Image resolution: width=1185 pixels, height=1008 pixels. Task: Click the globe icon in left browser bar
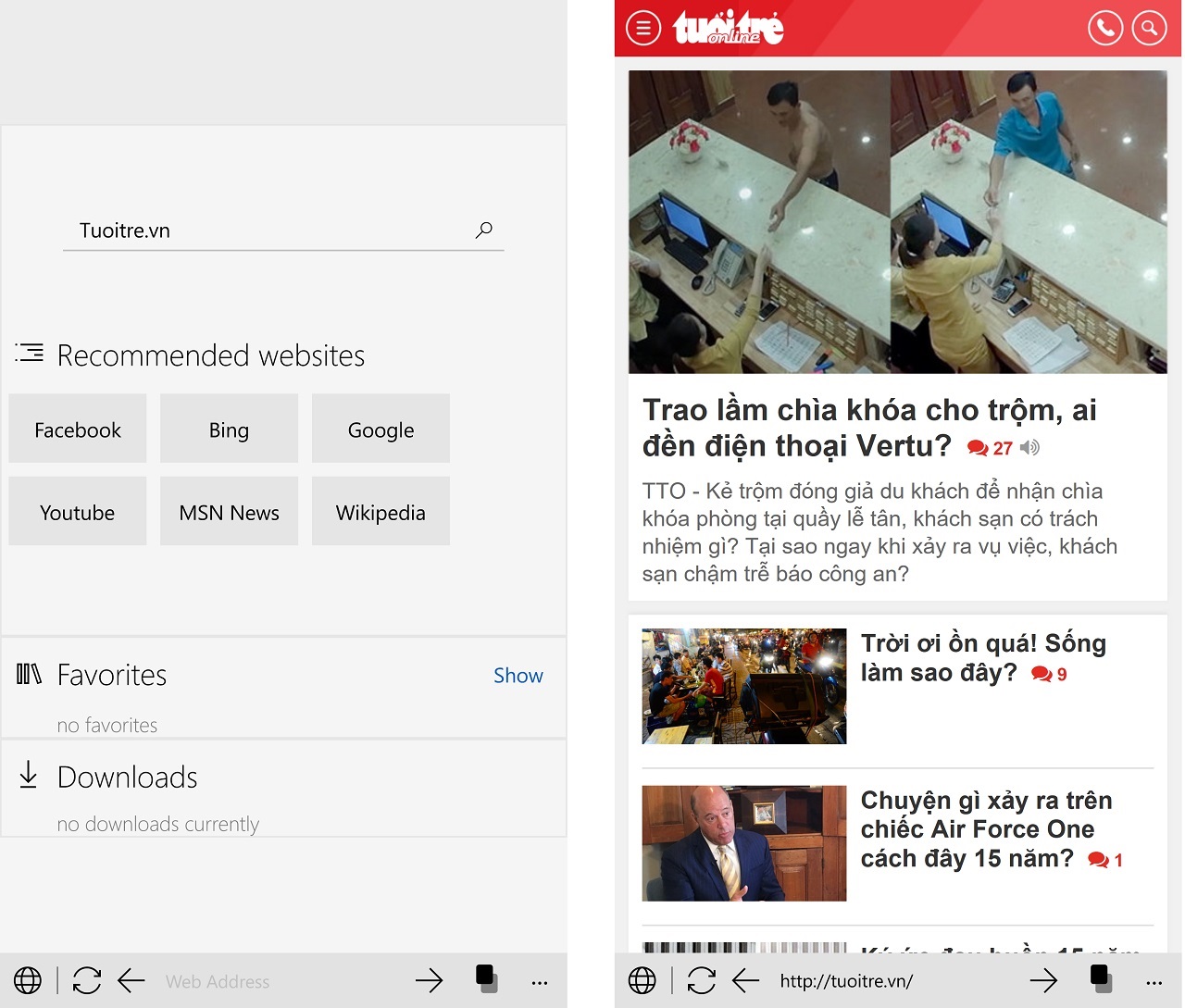tap(28, 980)
